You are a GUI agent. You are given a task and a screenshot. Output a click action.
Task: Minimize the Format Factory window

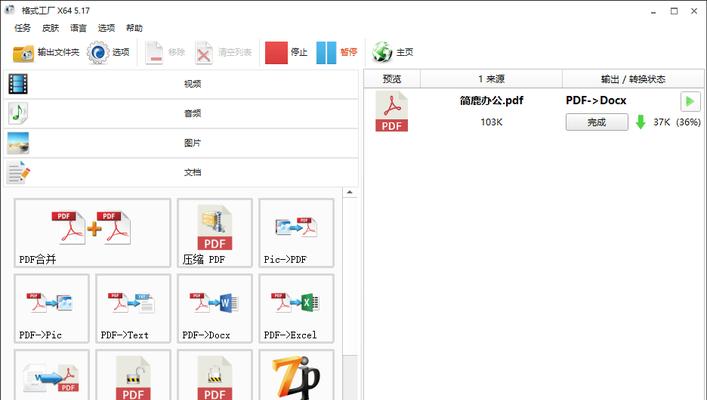tap(653, 11)
